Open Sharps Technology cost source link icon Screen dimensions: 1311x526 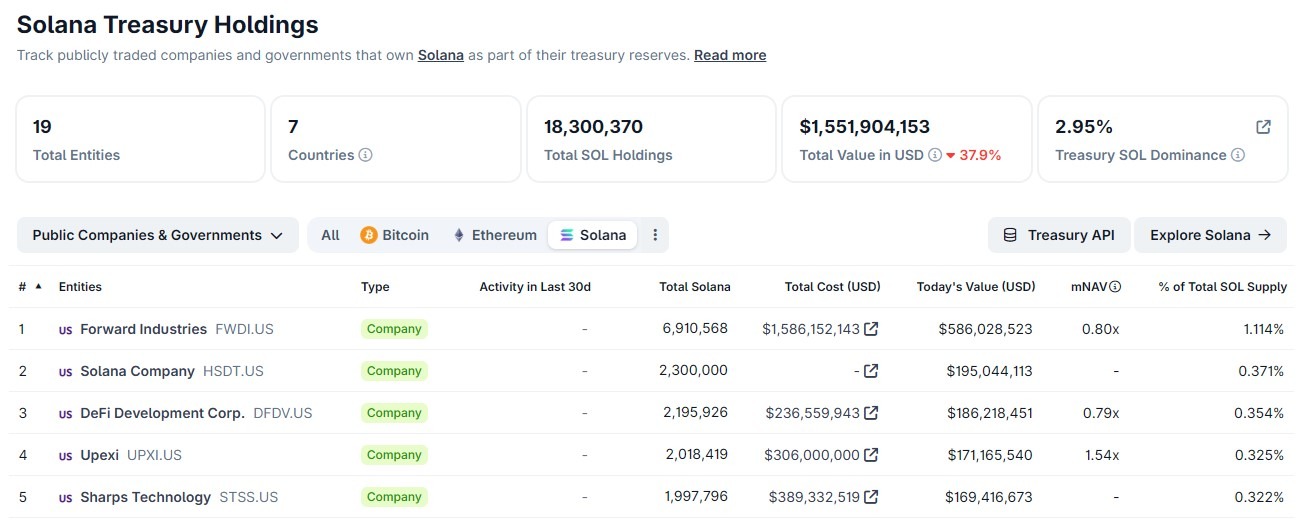click(x=871, y=497)
